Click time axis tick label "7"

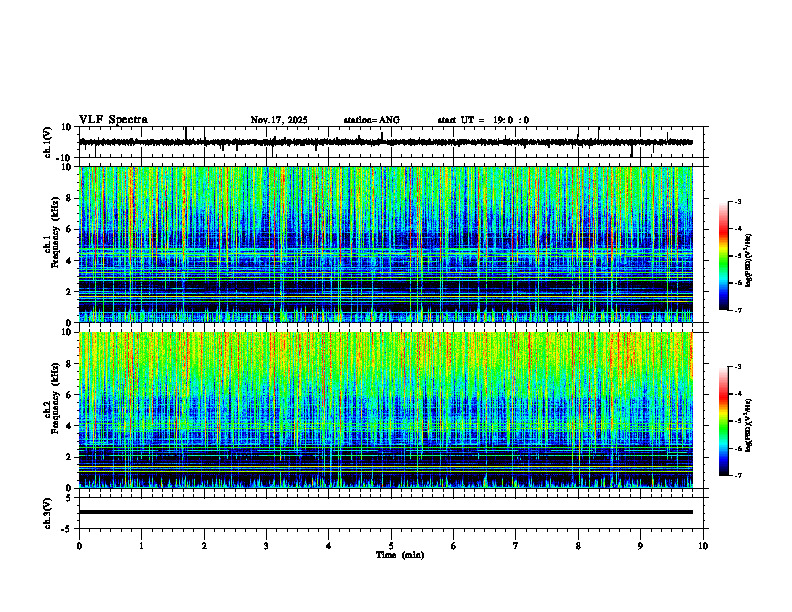pos(516,546)
